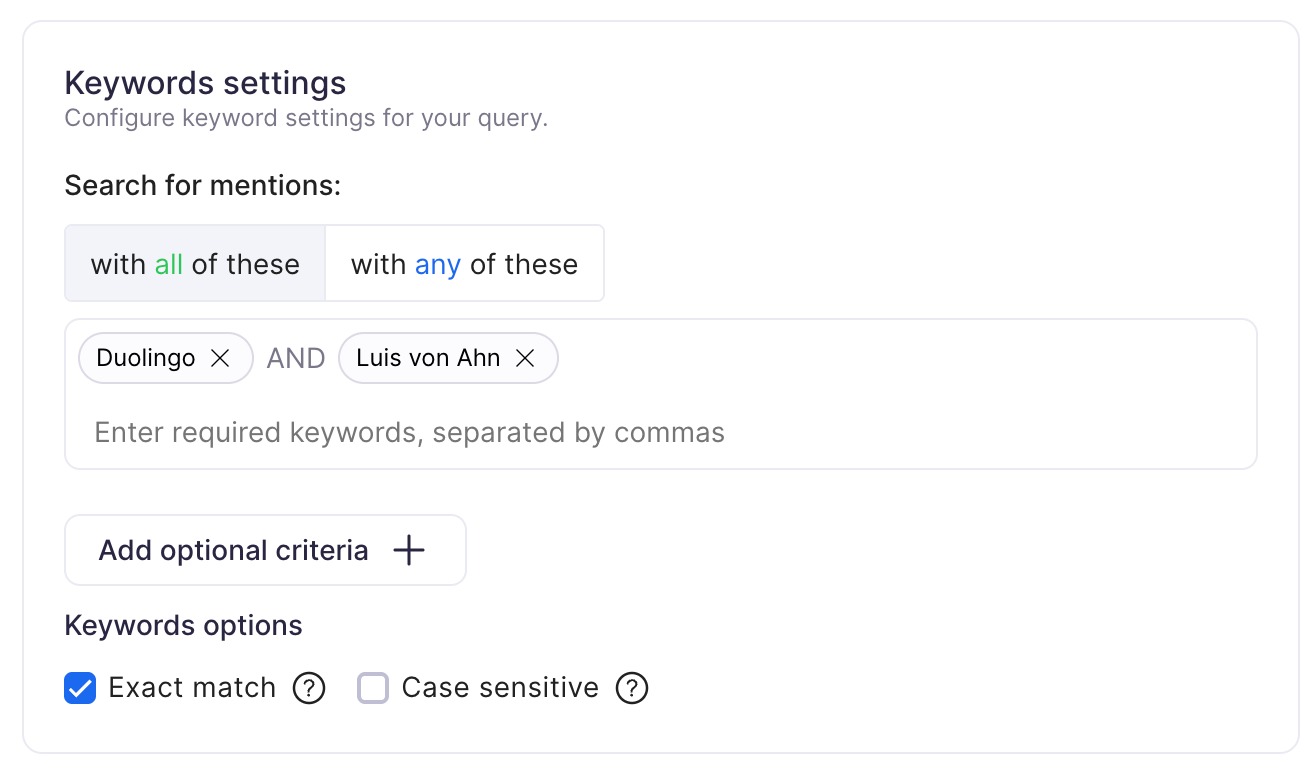Open the Exact match help tooltip
The height and width of the screenshot is (774, 1316).
tap(309, 687)
